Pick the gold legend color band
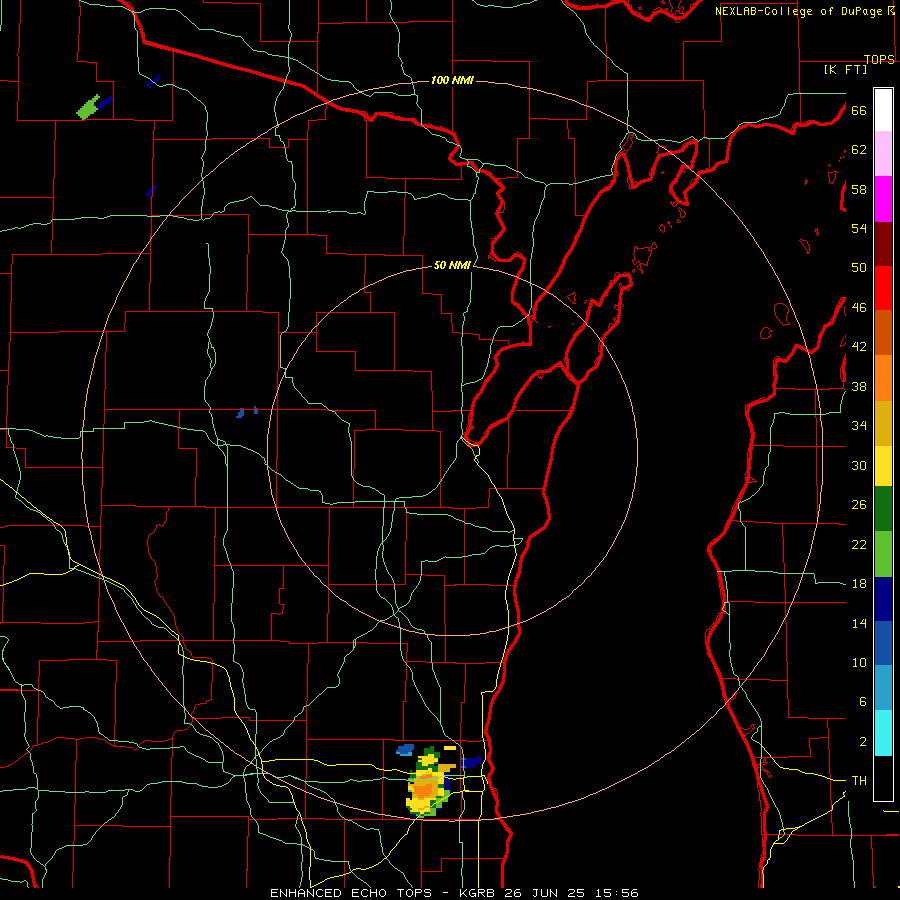 (883, 423)
